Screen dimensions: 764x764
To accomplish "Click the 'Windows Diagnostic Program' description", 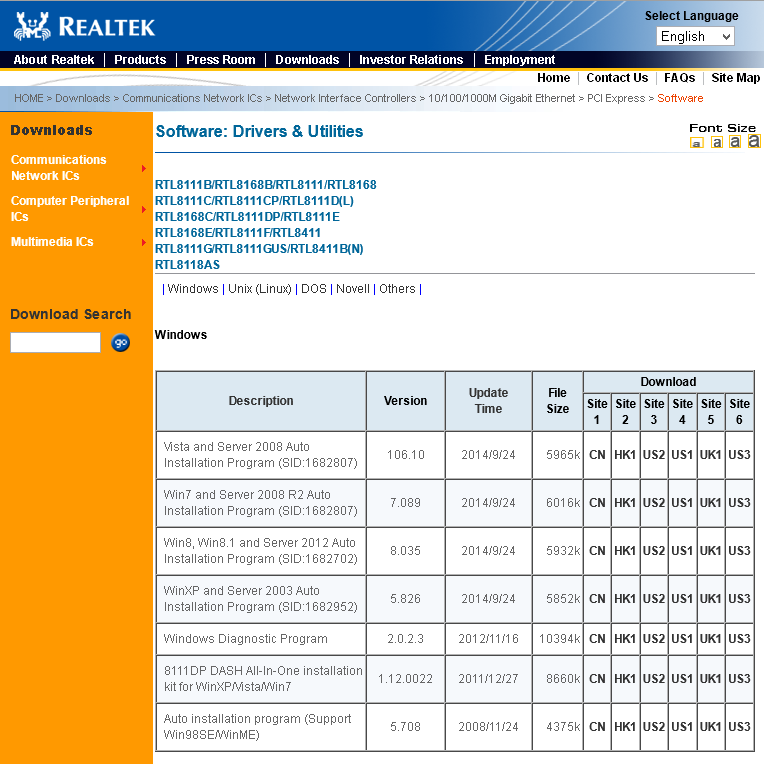I will 246,639.
